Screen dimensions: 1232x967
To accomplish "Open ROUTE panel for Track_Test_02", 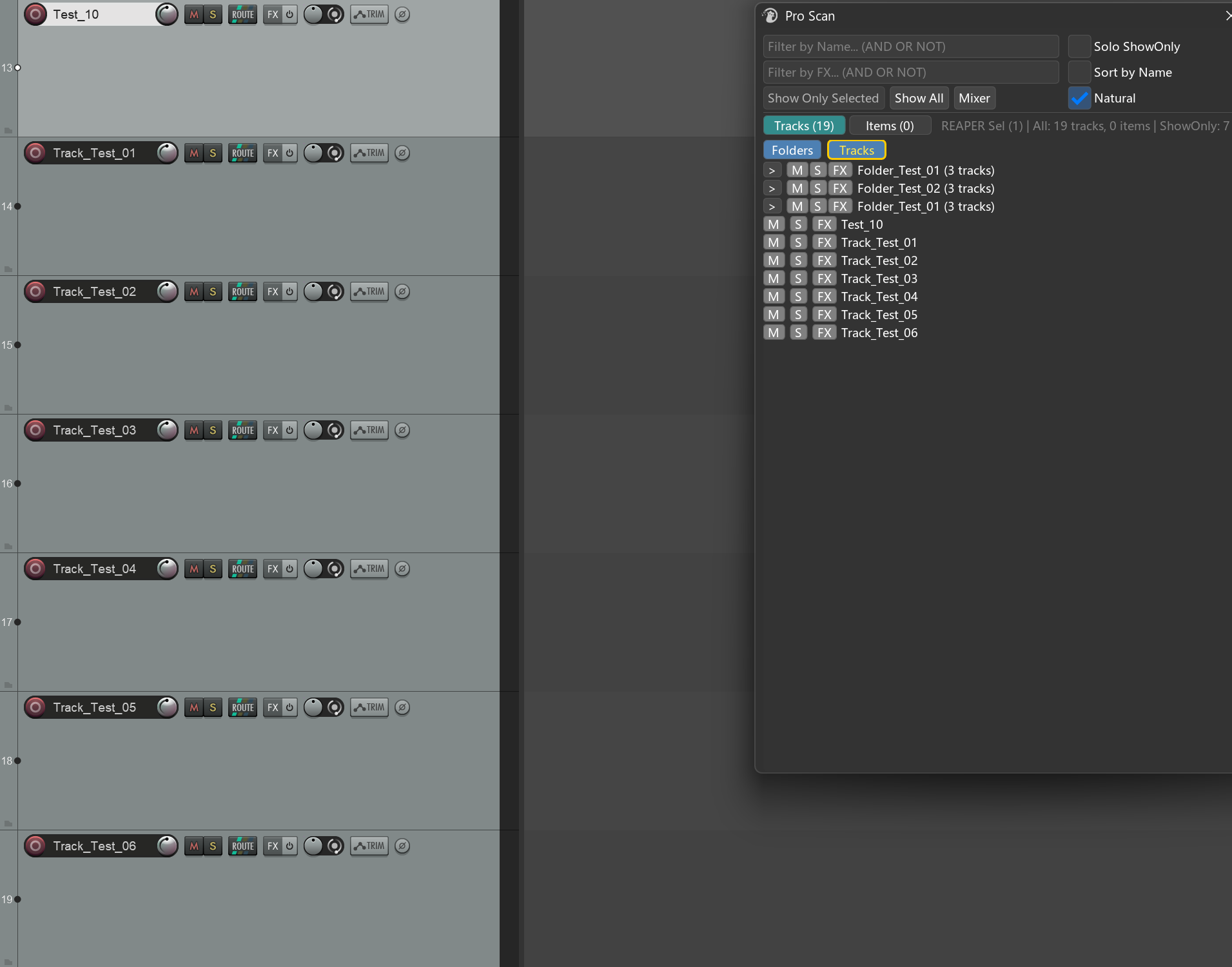I will [x=242, y=291].
